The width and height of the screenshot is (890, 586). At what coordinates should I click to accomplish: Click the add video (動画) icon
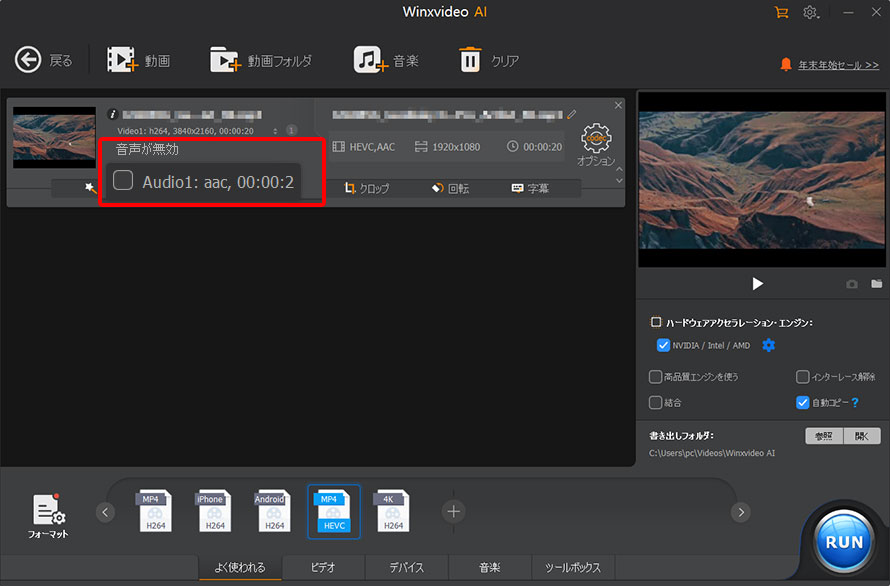tap(124, 60)
